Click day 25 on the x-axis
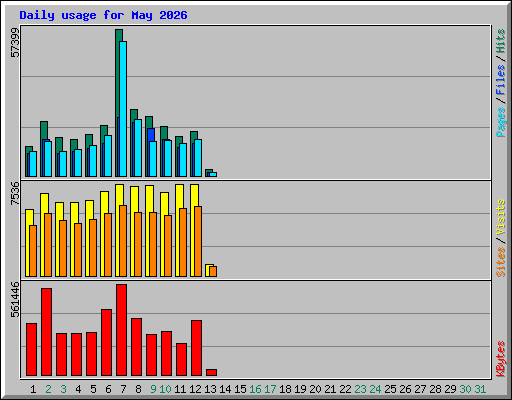 tap(390, 389)
